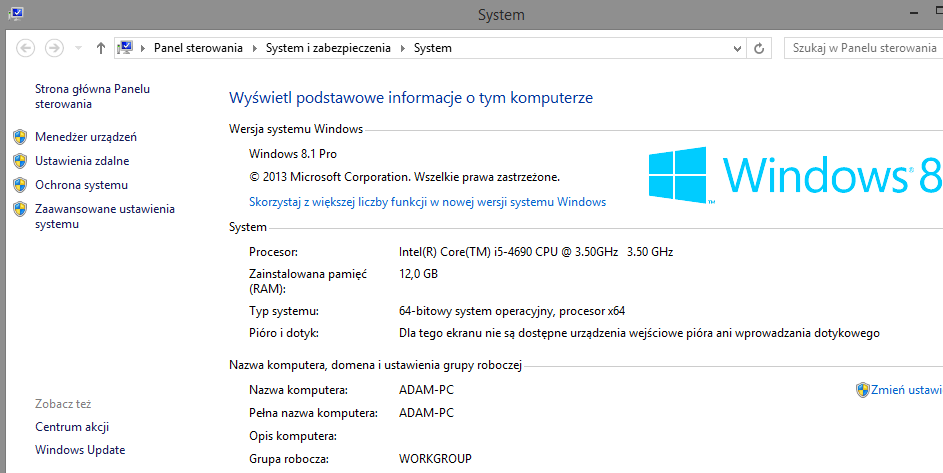Go back with the back arrow button

[x=25, y=48]
